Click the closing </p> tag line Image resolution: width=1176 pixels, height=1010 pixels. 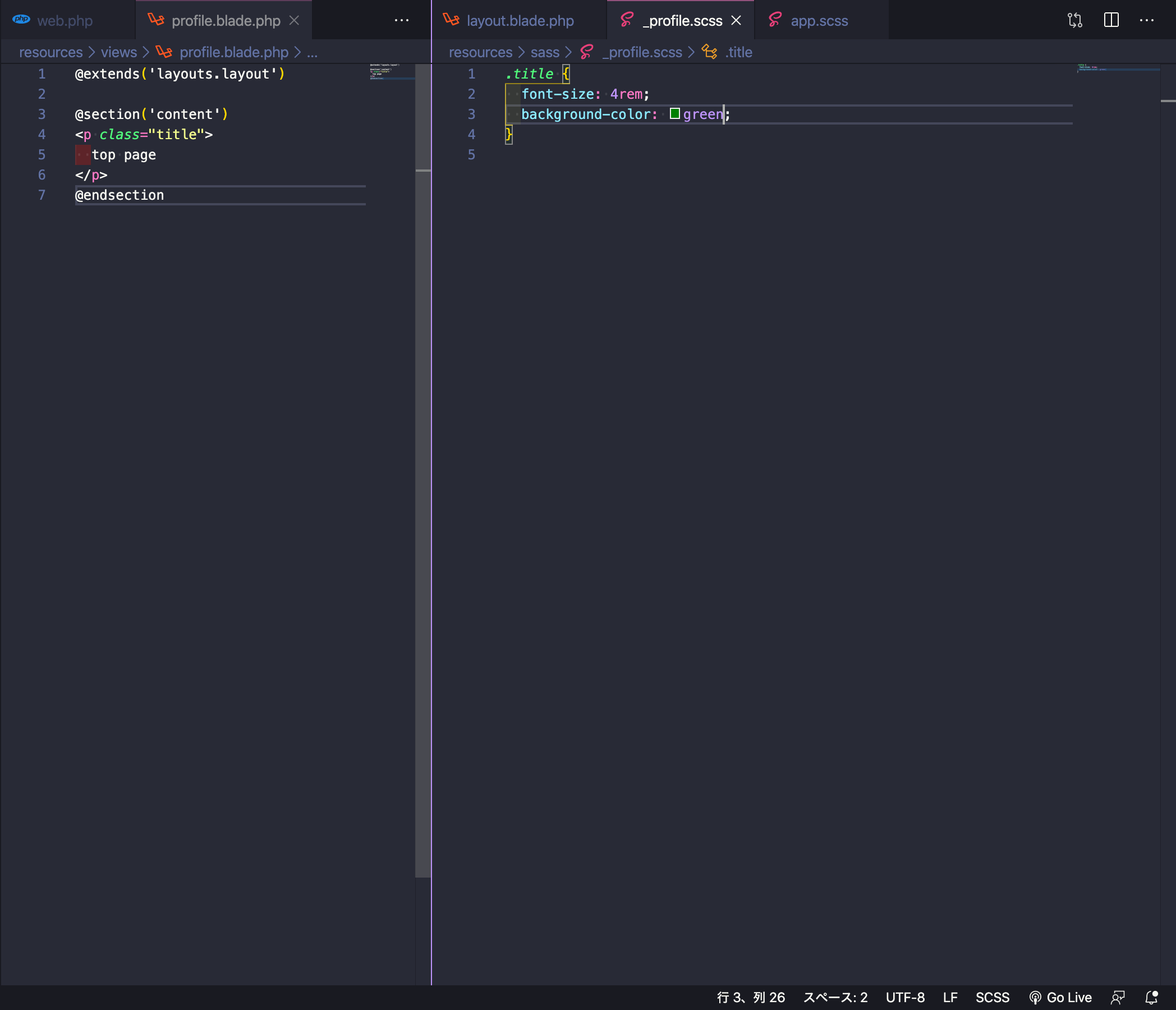point(91,175)
